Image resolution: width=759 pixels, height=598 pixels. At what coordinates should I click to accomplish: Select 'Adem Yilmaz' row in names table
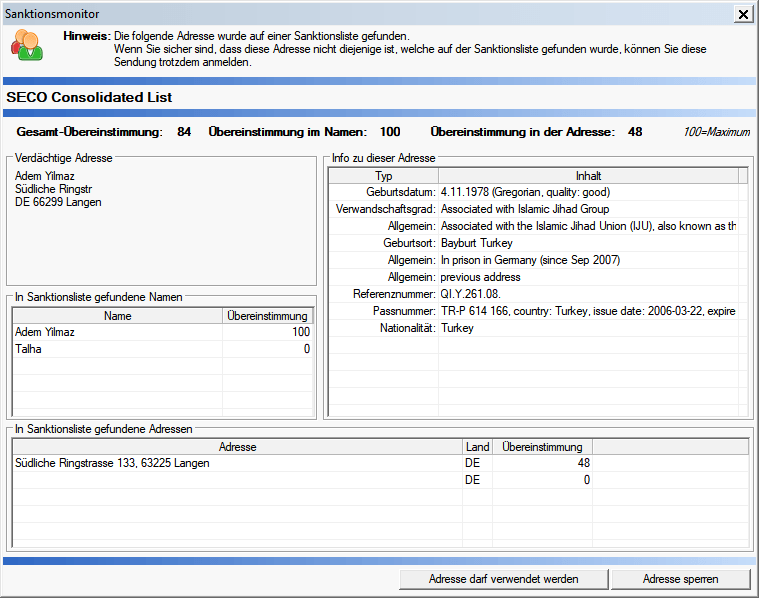tap(163, 332)
